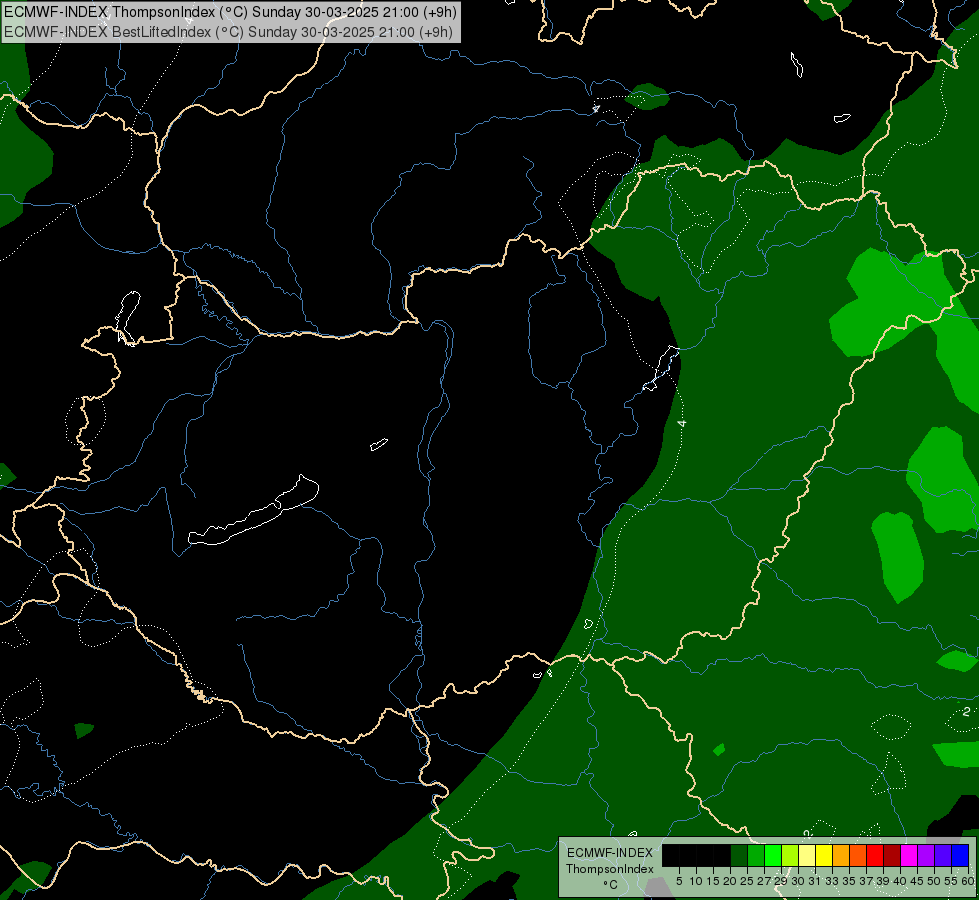Click the bright red 37–39 legend swatch
Viewport: 979px width, 900px height.
tap(875, 855)
